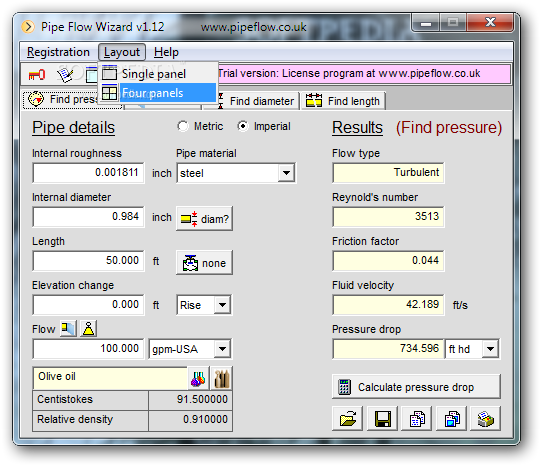Viewport: 541px width, 466px height.
Task: Select the Metric units radio button
Action: coord(183,126)
